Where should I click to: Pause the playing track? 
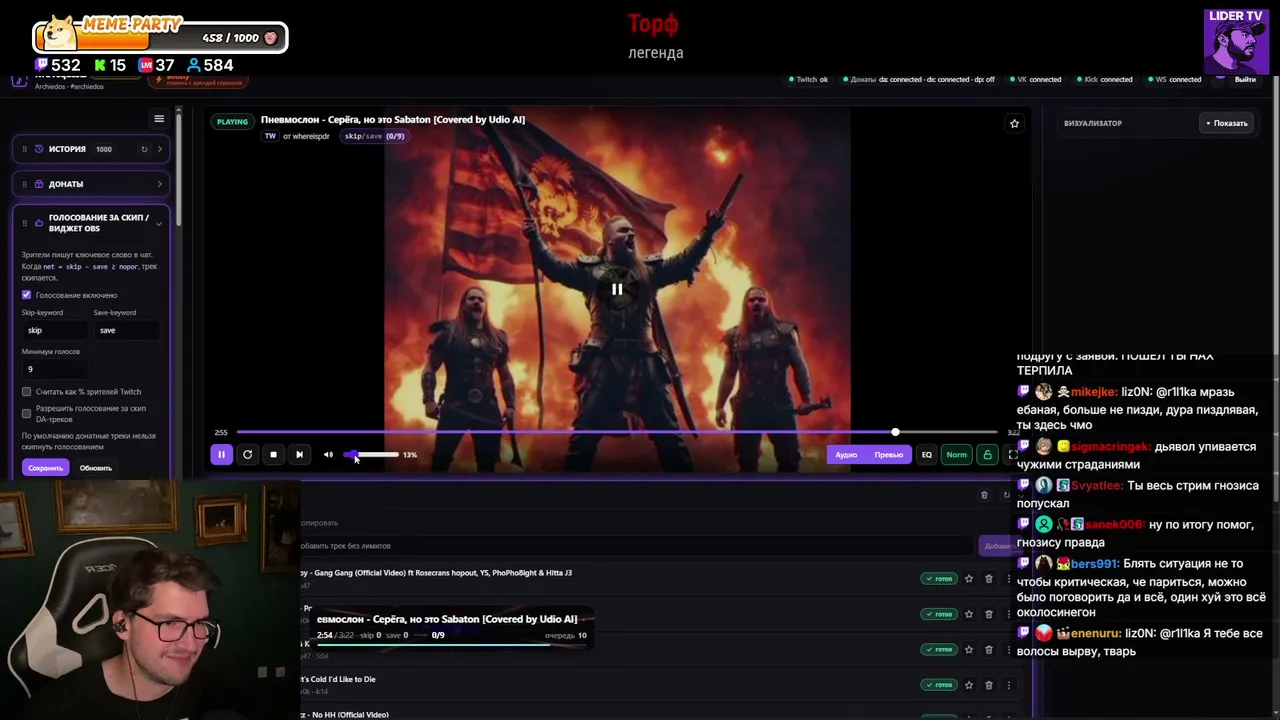click(221, 454)
